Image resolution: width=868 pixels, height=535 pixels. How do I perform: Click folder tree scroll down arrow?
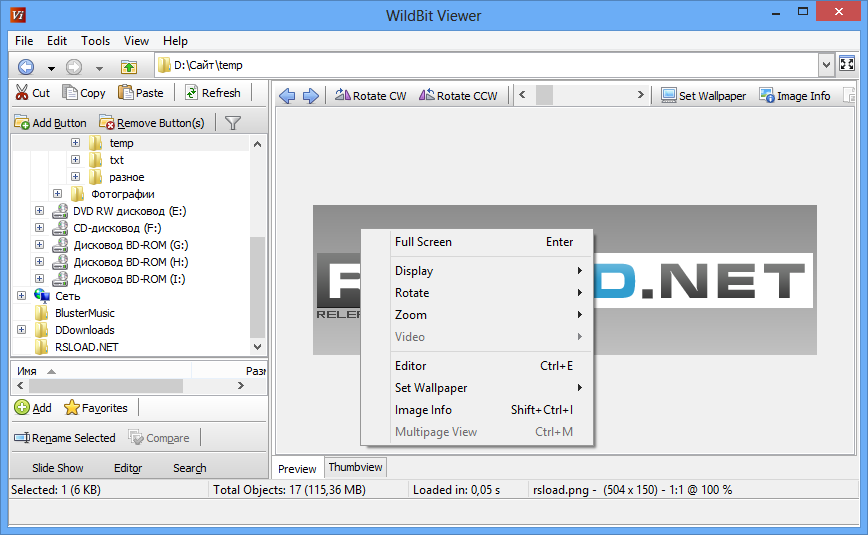(257, 347)
